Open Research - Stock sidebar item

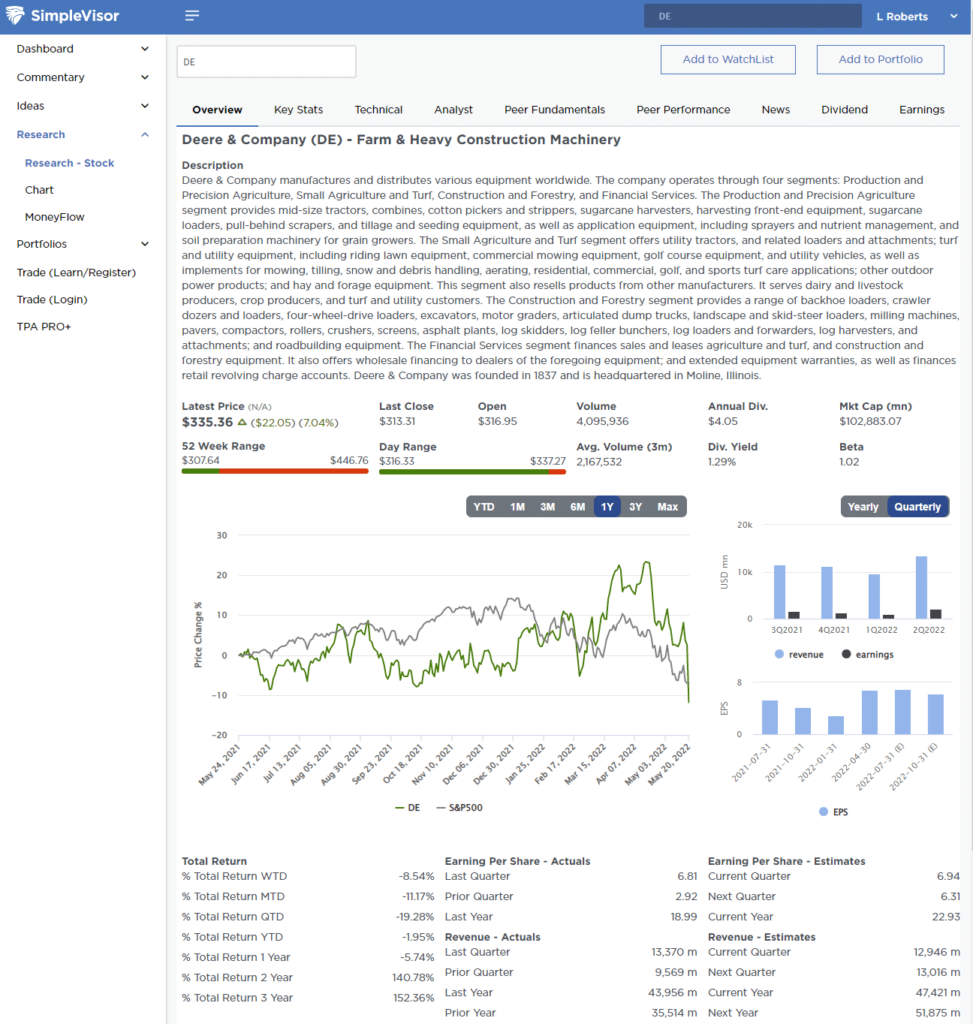[69, 163]
